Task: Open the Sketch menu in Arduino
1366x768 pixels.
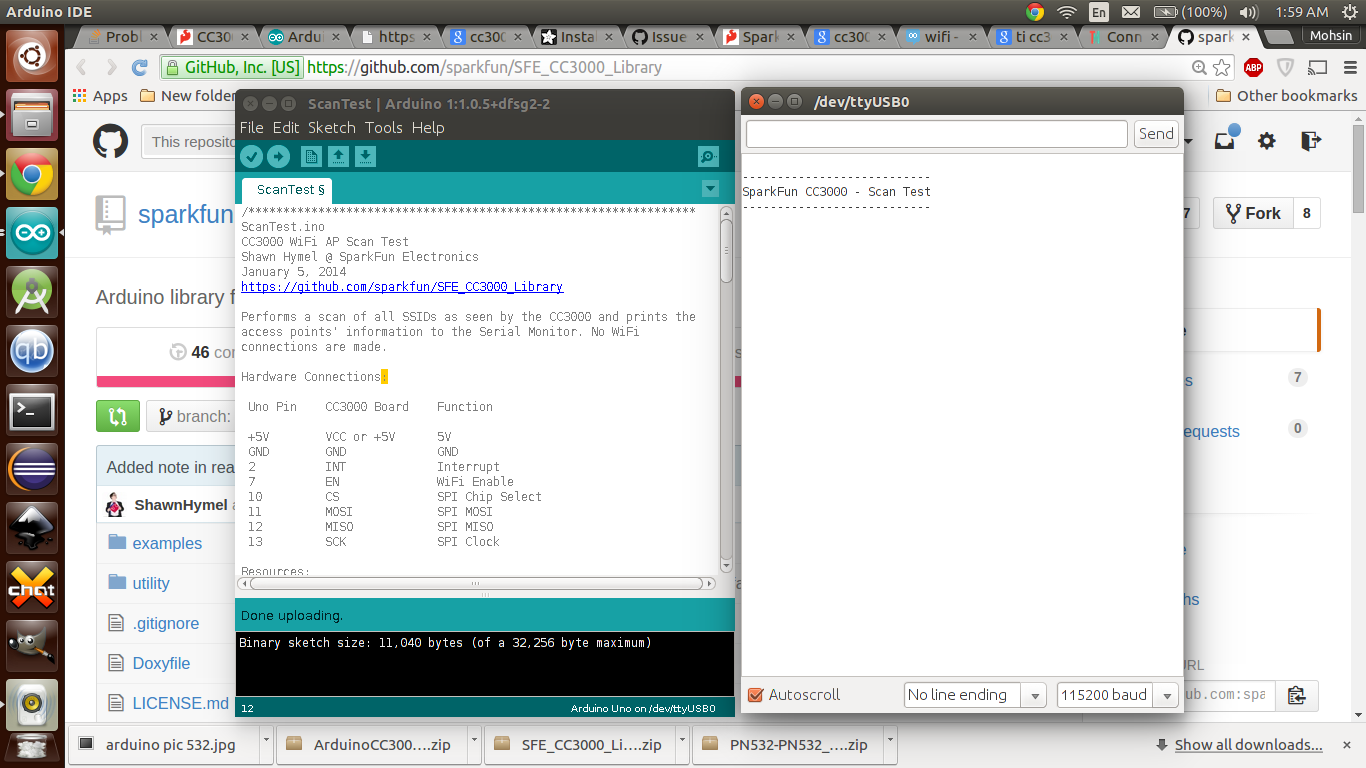Action: [331, 128]
